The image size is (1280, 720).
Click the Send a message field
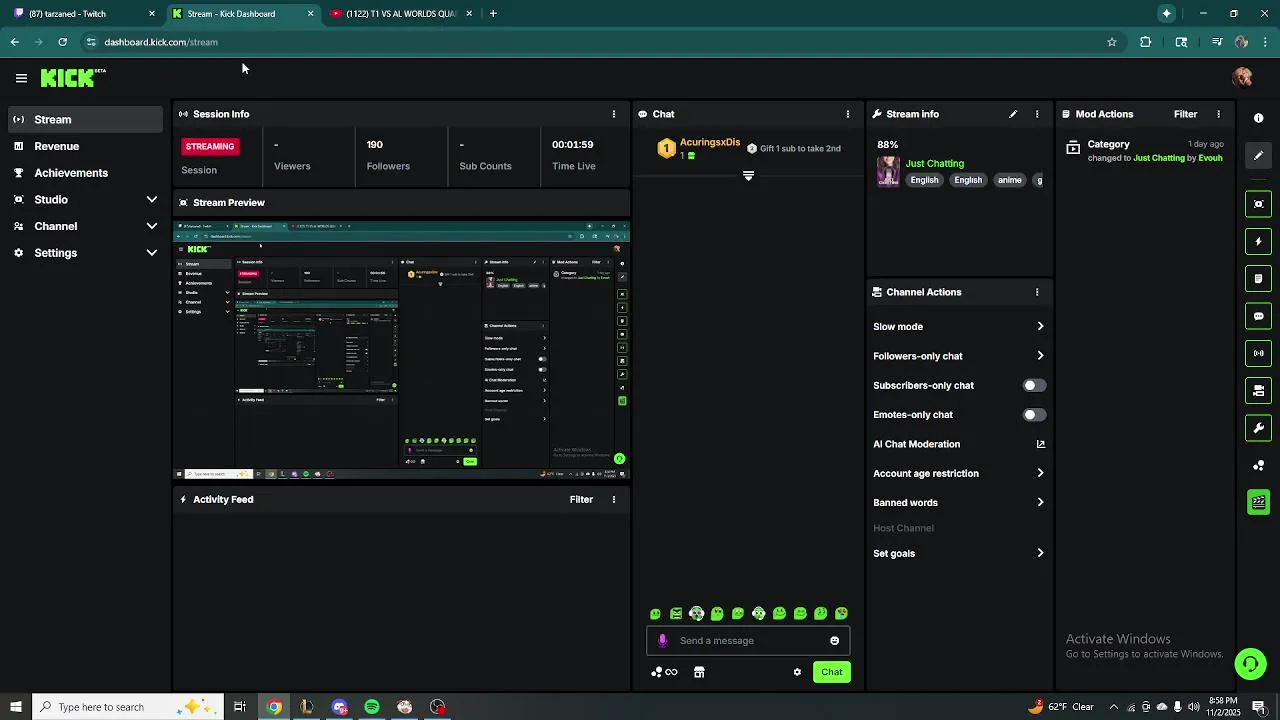point(748,641)
